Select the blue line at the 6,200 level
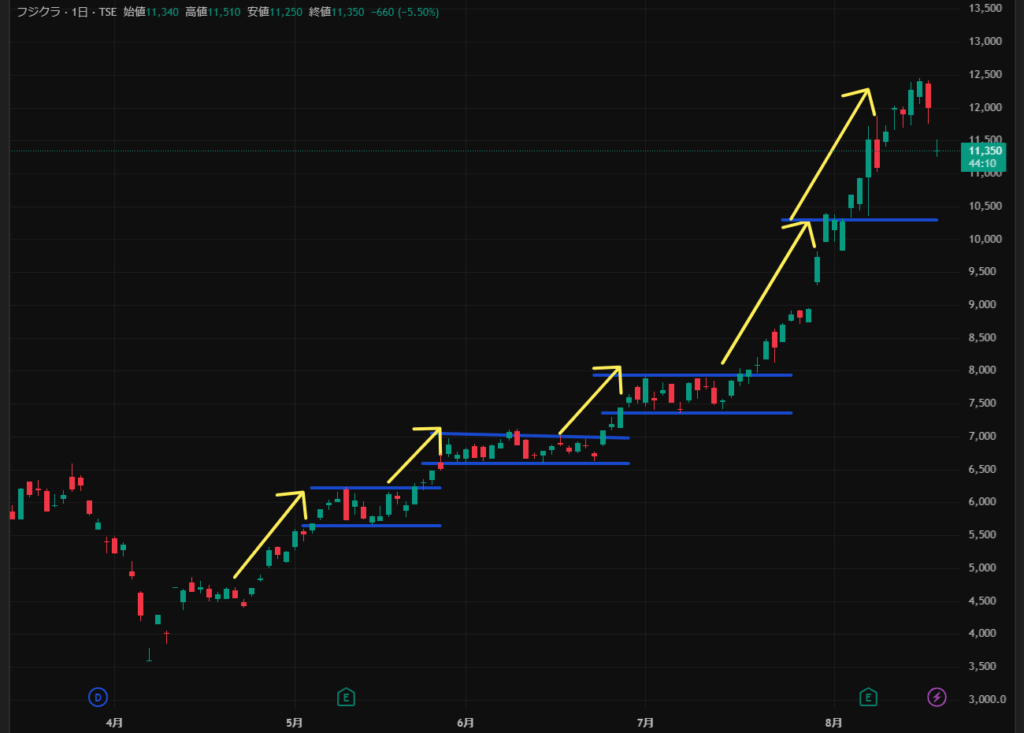This screenshot has width=1024, height=733. 375,488
